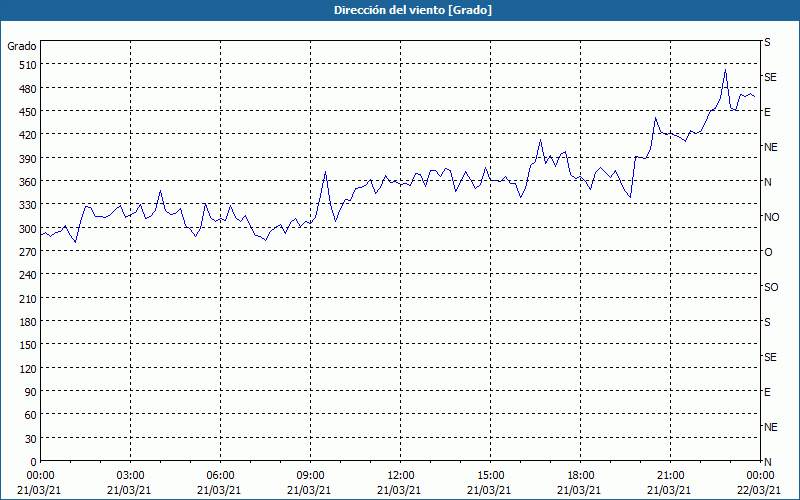Screen dimensions: 800x500
Task: Click the chart title "Dirección del viento [Grado]"
Action: tap(413, 10)
